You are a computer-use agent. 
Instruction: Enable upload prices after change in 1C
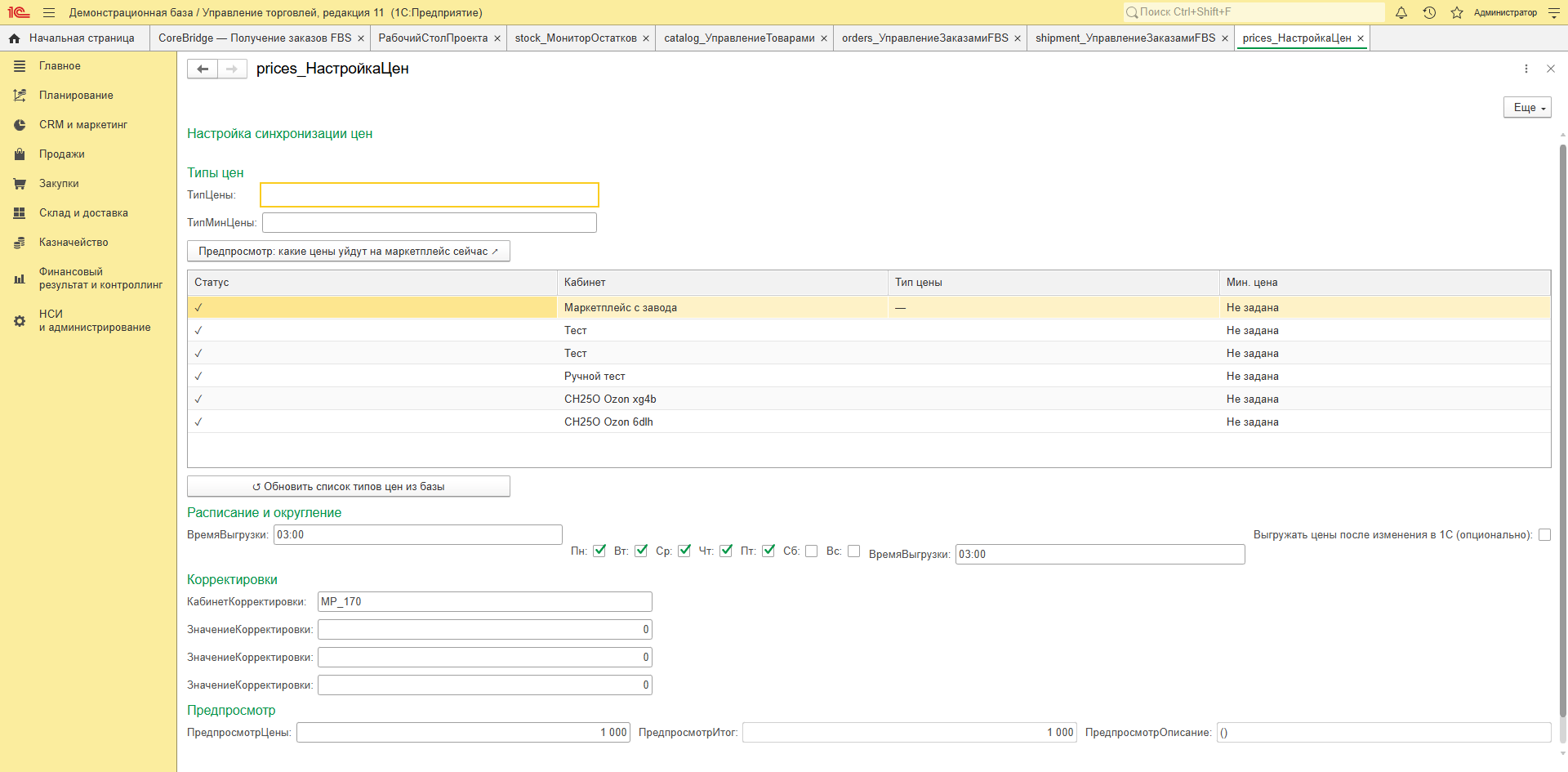pyautogui.click(x=1544, y=534)
